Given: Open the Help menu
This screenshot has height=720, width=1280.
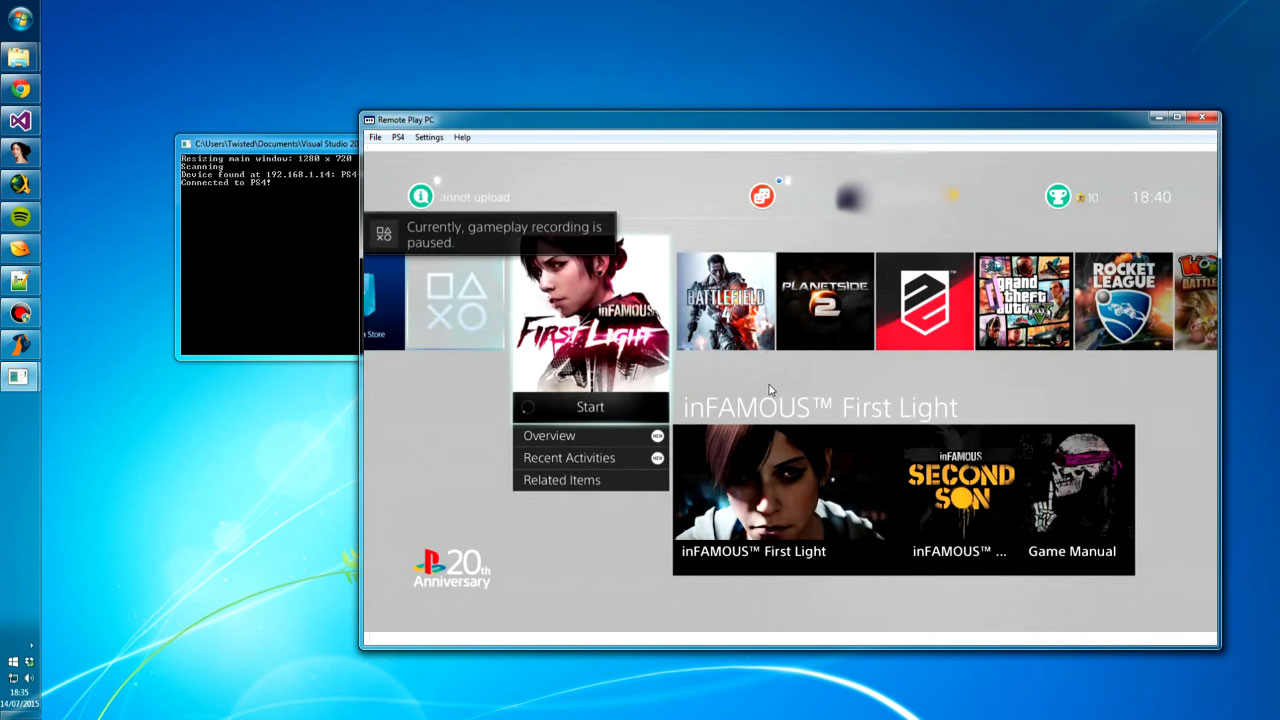Looking at the screenshot, I should (x=462, y=137).
